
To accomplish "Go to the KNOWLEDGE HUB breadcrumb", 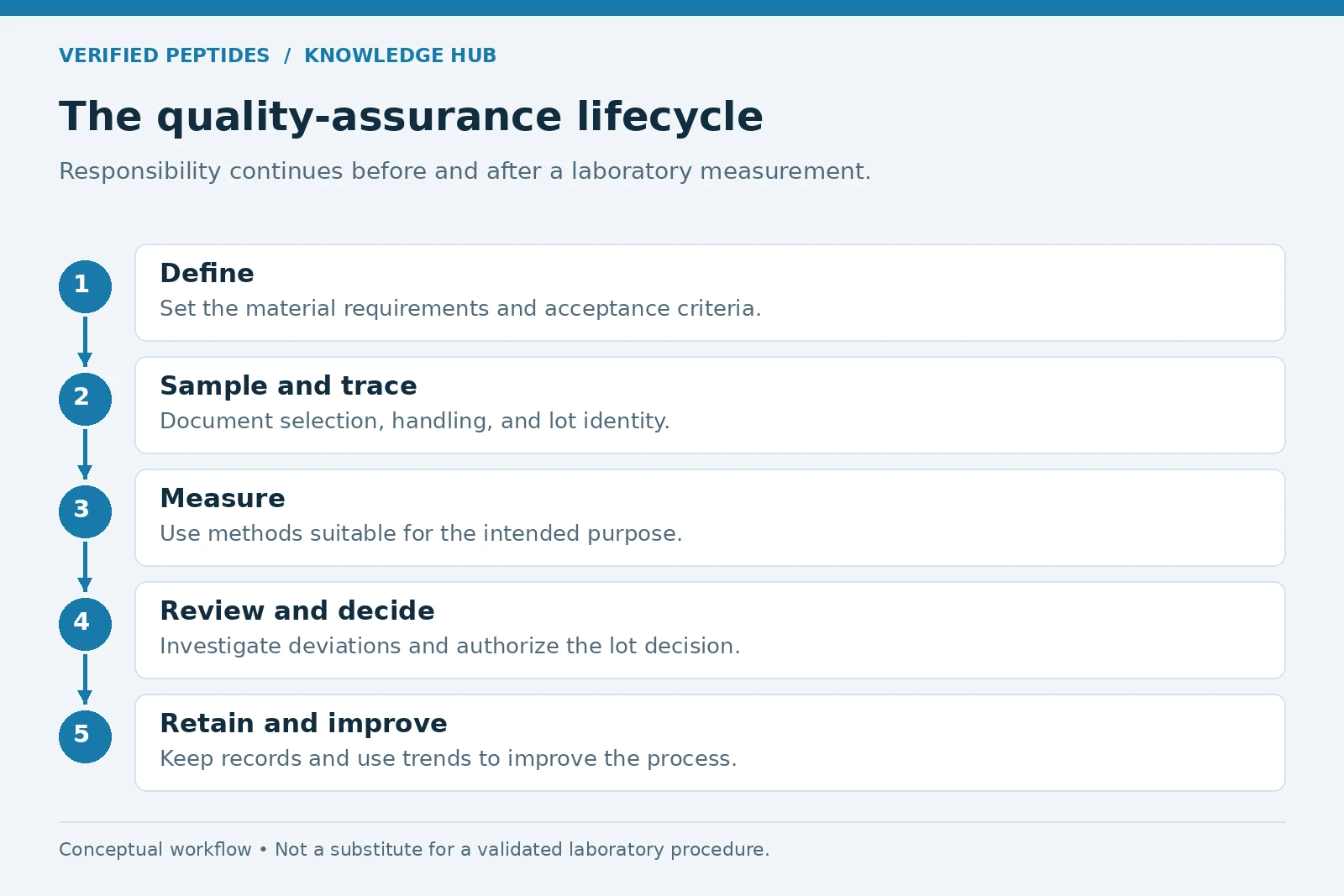I will (x=400, y=55).
